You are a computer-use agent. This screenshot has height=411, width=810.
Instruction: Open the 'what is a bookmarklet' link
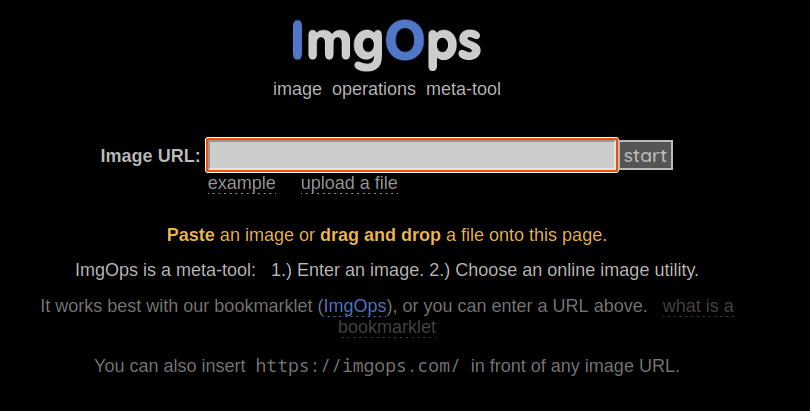pyautogui.click(x=697, y=306)
